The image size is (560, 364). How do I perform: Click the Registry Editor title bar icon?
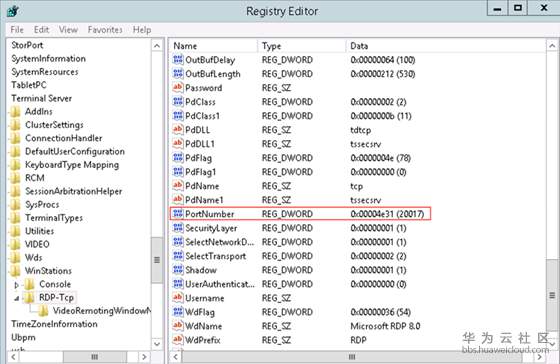13,11
